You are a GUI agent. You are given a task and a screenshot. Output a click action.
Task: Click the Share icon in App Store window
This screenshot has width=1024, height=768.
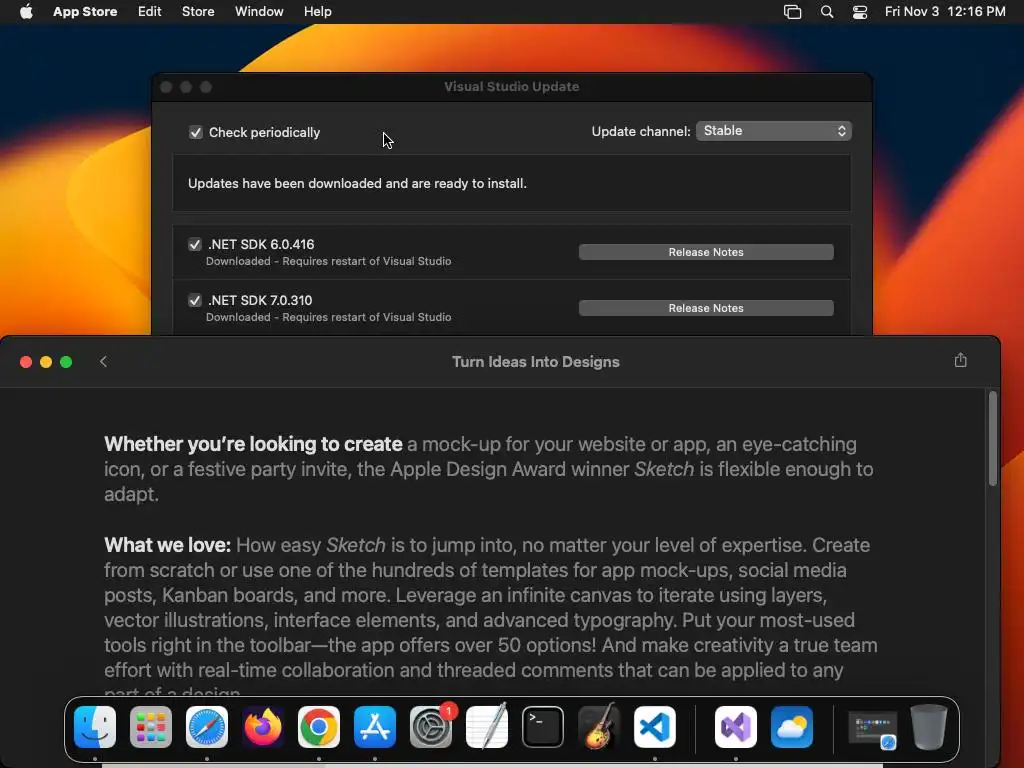[961, 360]
